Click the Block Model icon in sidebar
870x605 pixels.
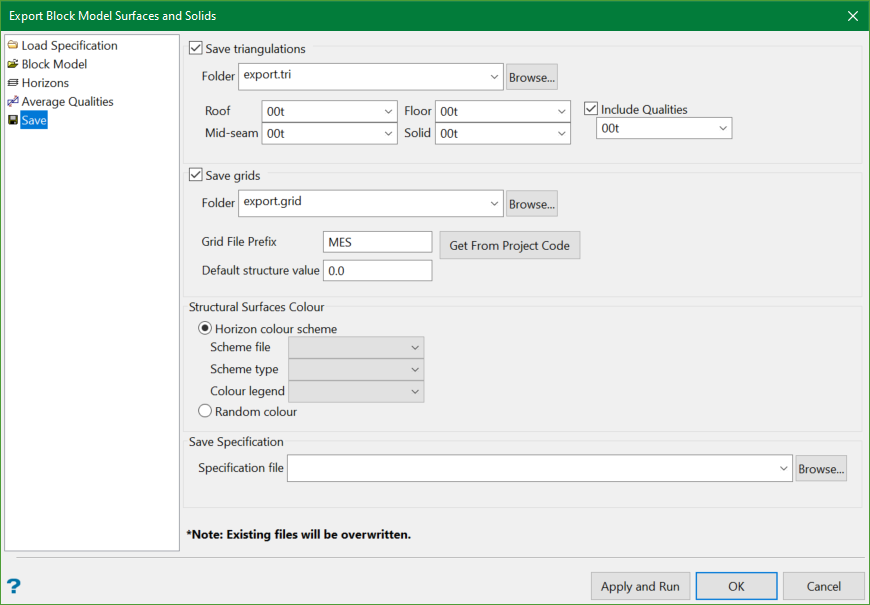[x=13, y=64]
